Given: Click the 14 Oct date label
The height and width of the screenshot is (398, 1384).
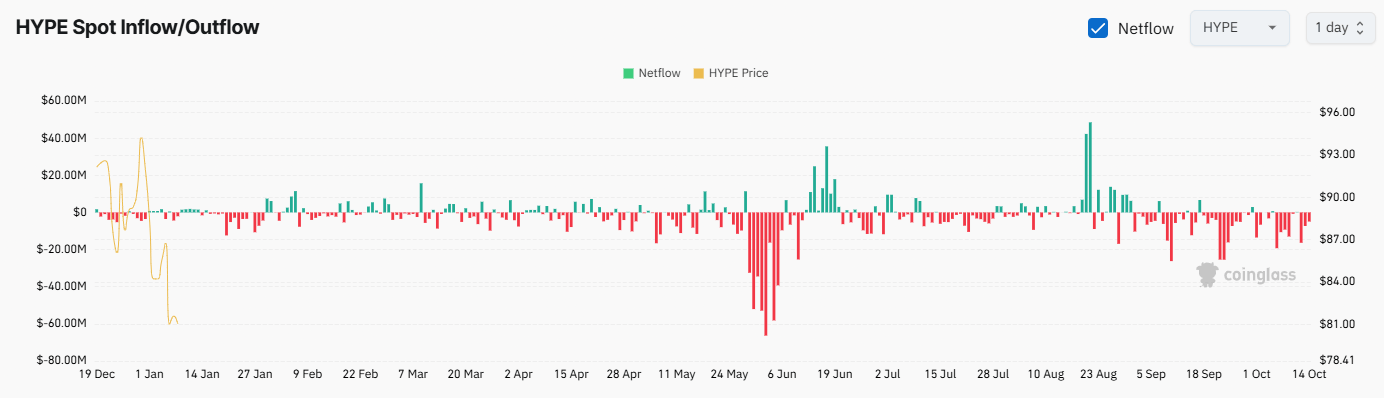Looking at the screenshot, I should click(x=1309, y=374).
